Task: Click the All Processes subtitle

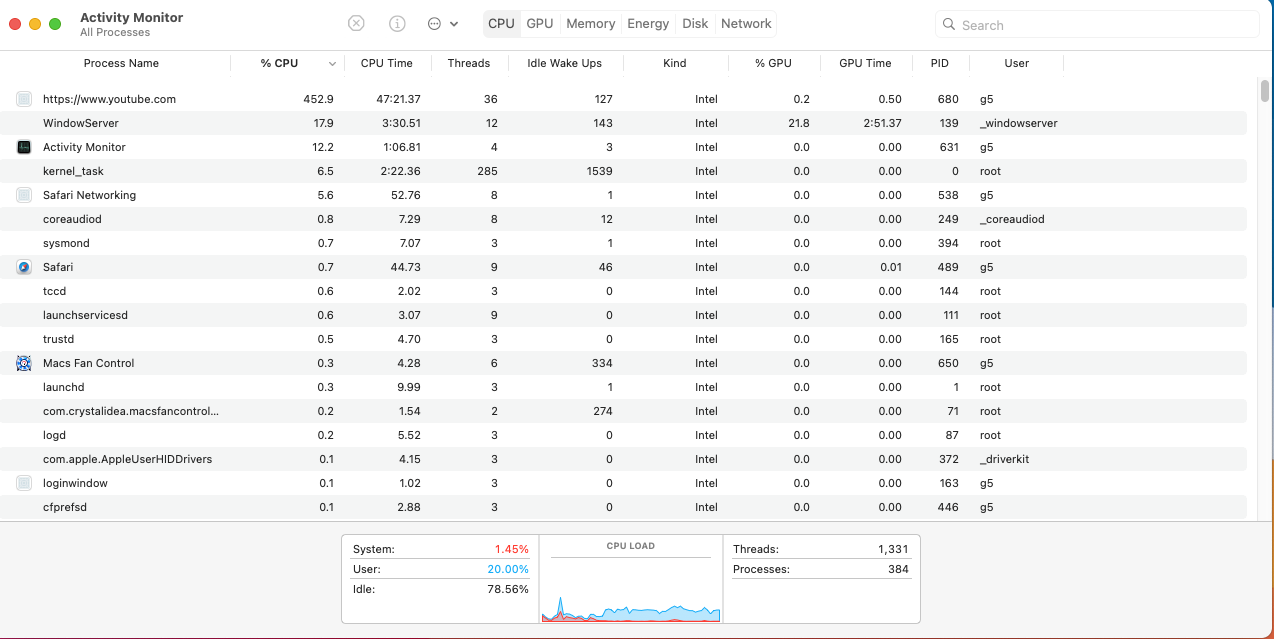Action: click(115, 32)
